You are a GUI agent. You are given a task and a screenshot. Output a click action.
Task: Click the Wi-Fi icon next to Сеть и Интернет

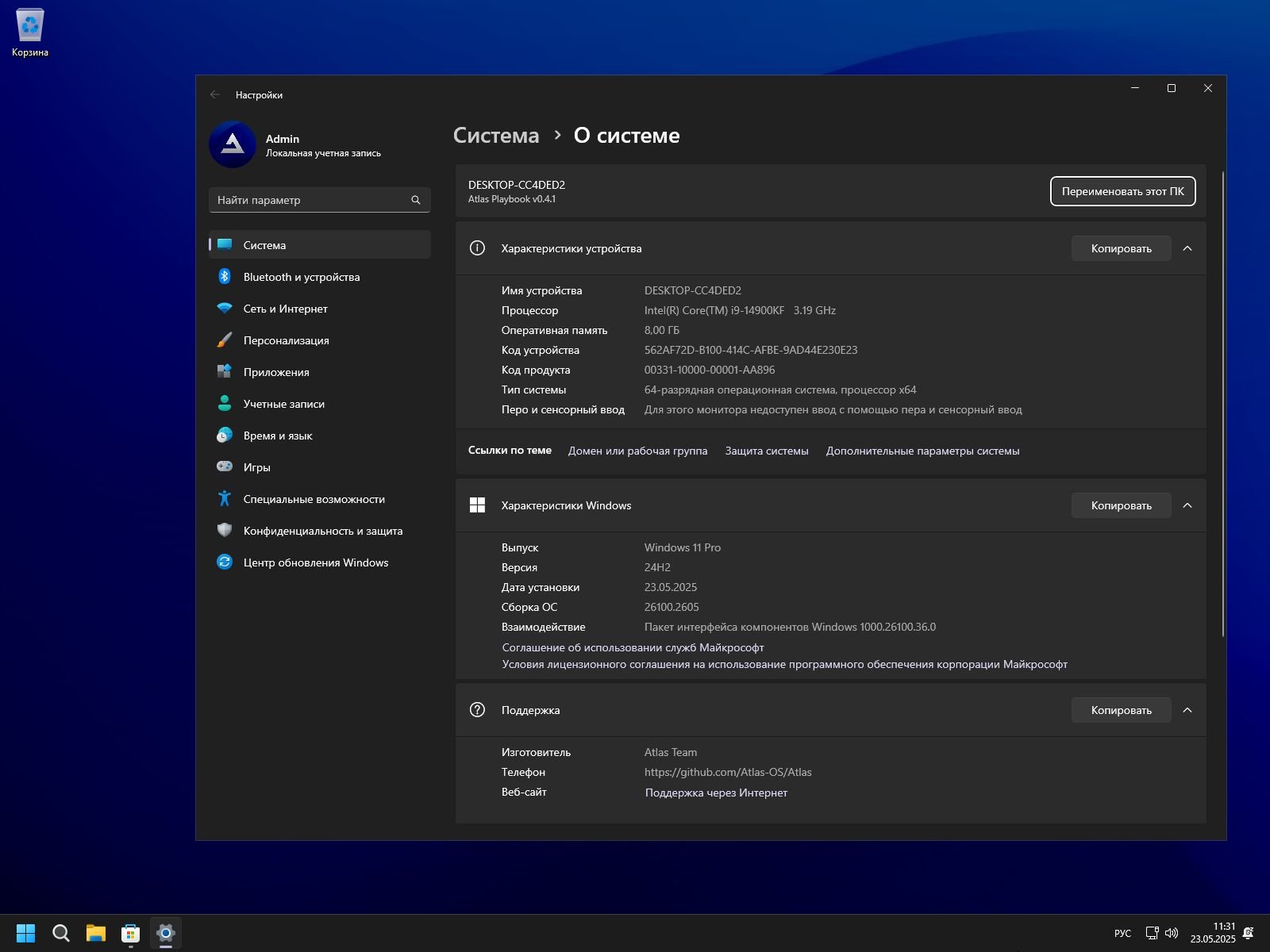tap(225, 308)
